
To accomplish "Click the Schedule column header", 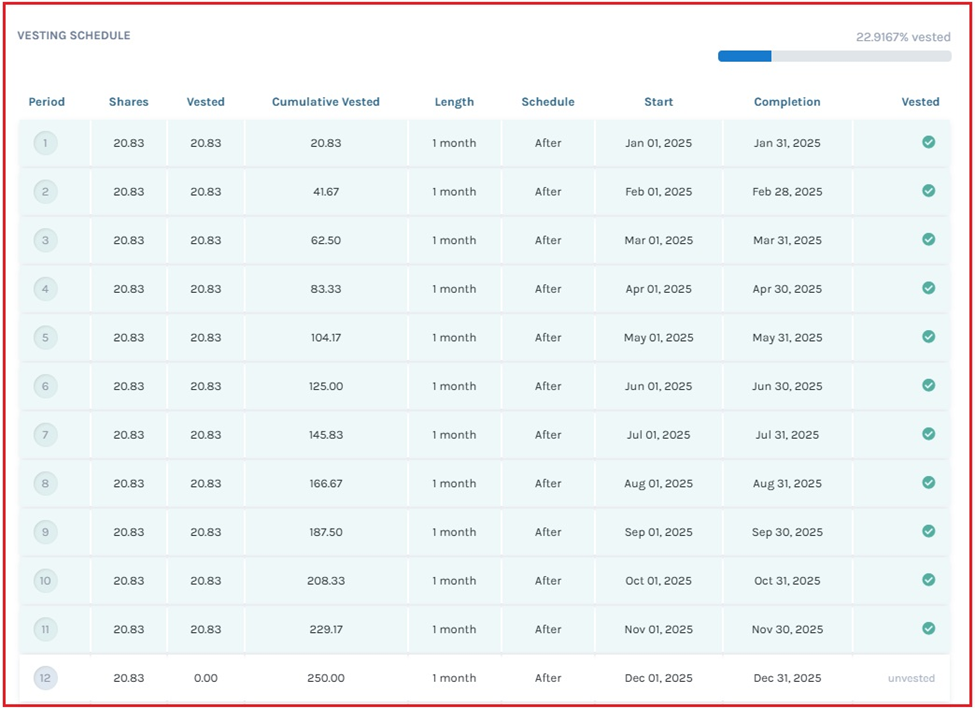I will coord(547,102).
